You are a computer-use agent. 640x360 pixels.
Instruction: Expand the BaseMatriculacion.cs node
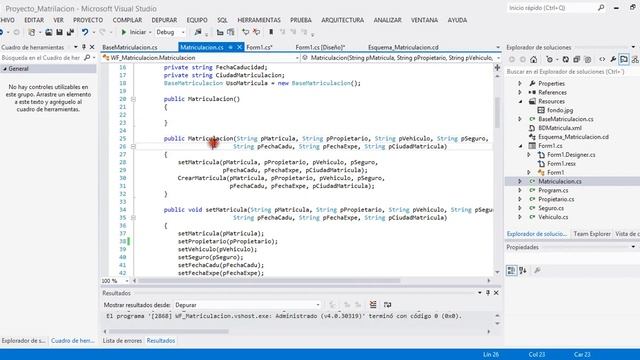pyautogui.click(x=520, y=119)
